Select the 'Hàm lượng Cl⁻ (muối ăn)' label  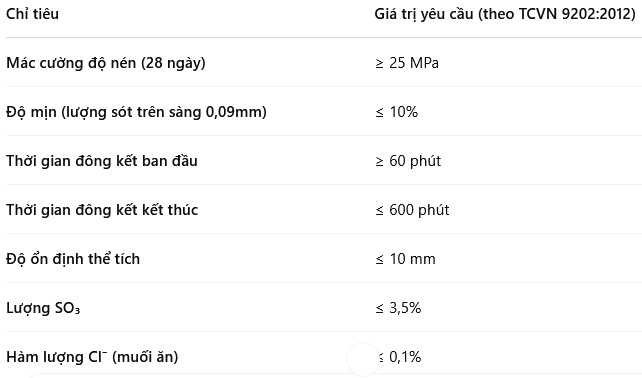92,357
